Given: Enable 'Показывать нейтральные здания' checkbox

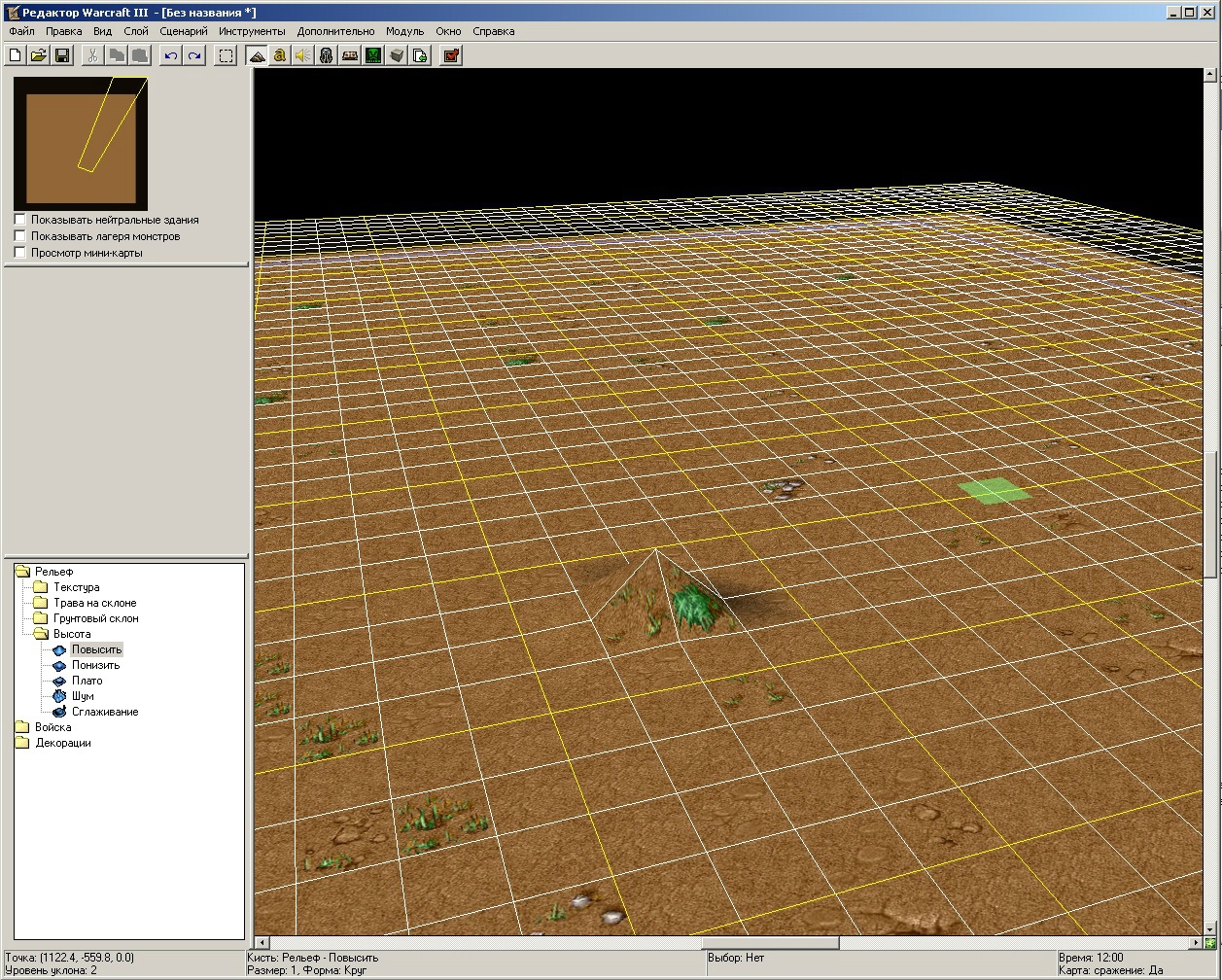Looking at the screenshot, I should click(20, 220).
